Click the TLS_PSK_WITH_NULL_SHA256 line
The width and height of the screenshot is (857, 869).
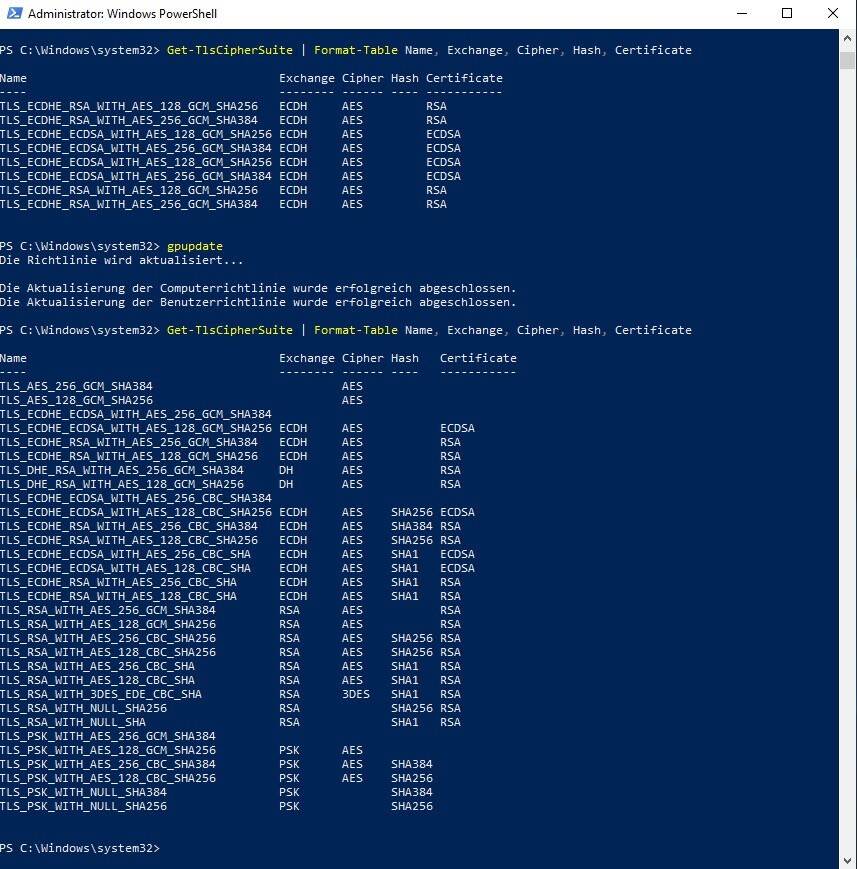pyautogui.click(x=83, y=806)
